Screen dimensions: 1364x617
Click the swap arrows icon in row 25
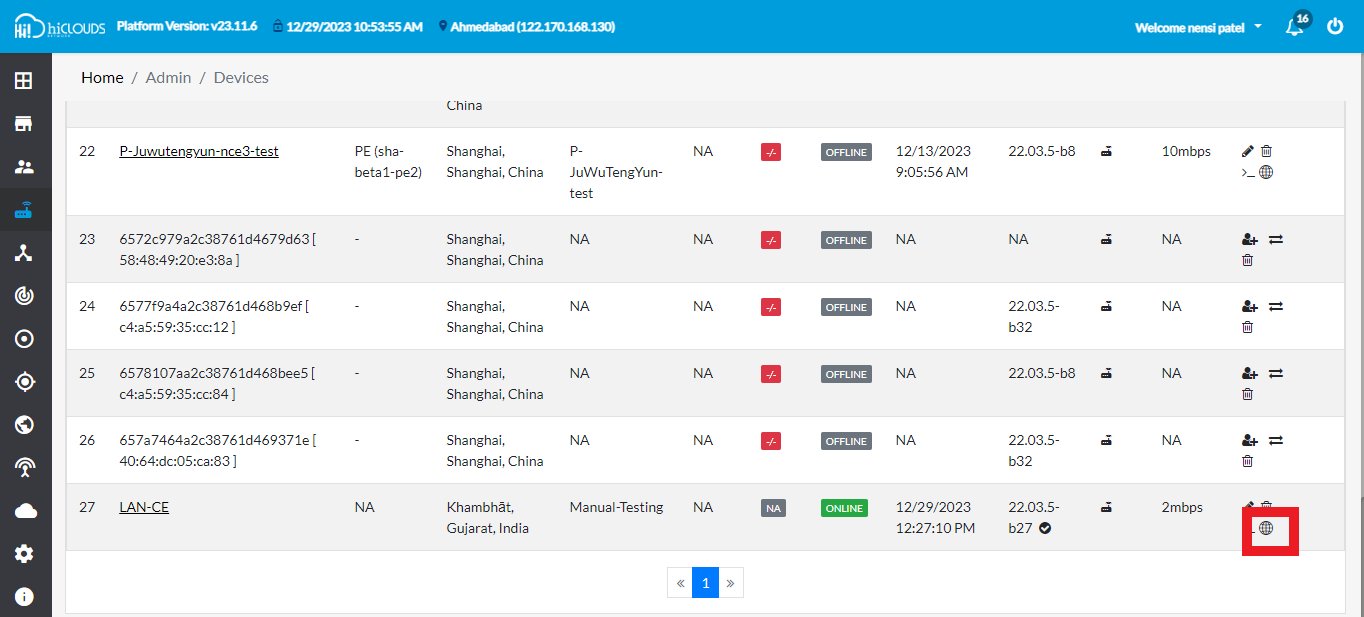tap(1276, 373)
